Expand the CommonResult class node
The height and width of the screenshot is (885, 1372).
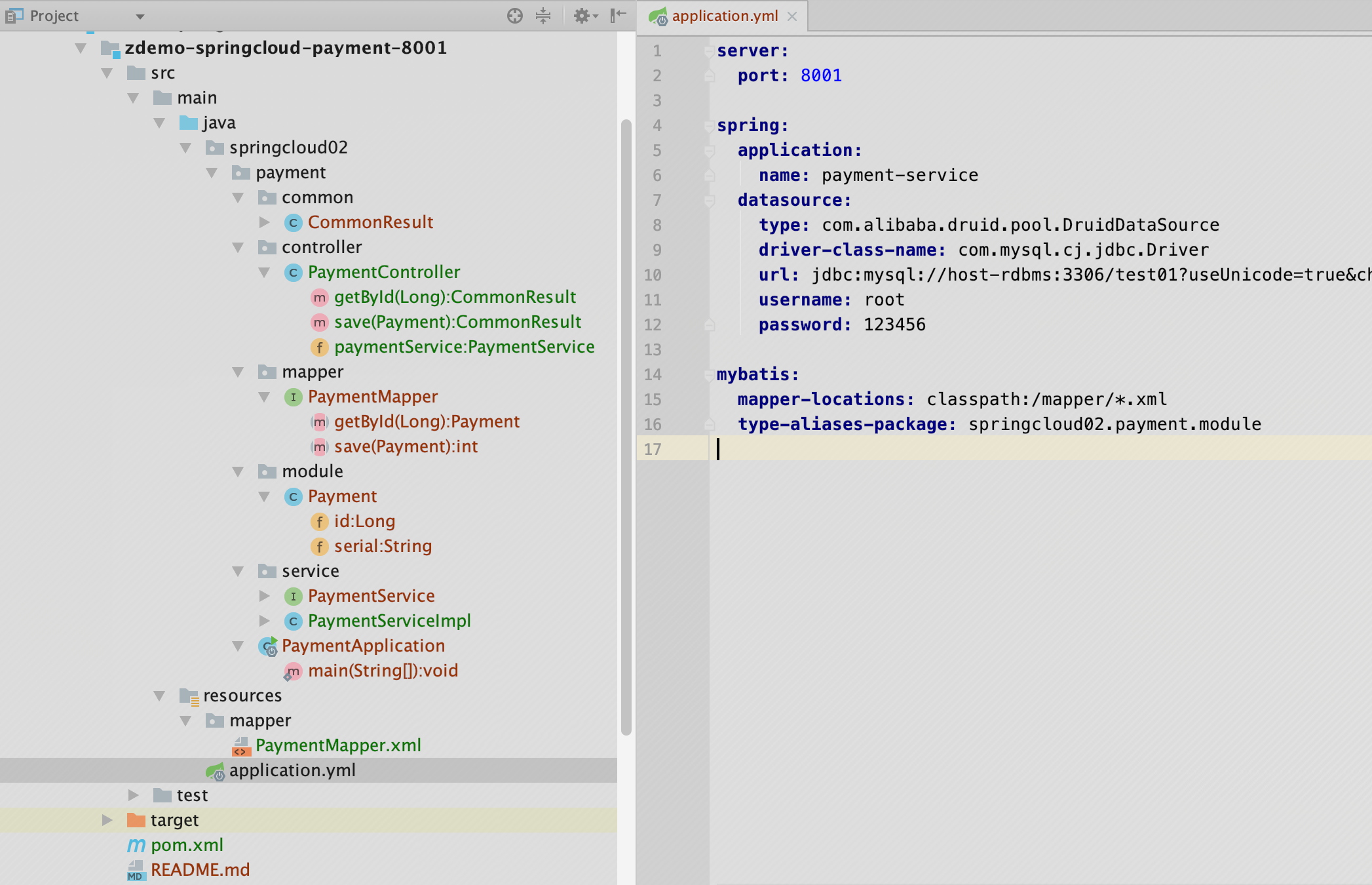264,223
